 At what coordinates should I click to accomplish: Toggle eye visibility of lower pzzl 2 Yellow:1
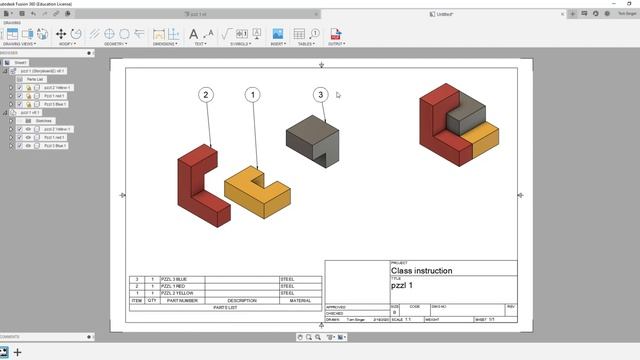pos(28,129)
